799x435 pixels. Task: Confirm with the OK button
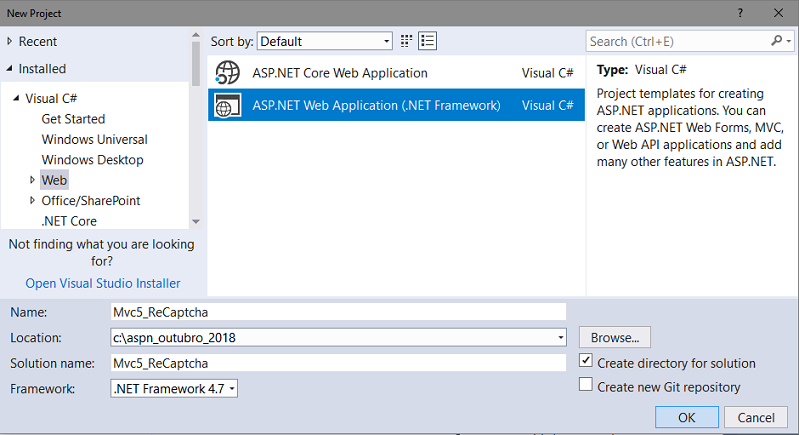[x=687, y=417]
